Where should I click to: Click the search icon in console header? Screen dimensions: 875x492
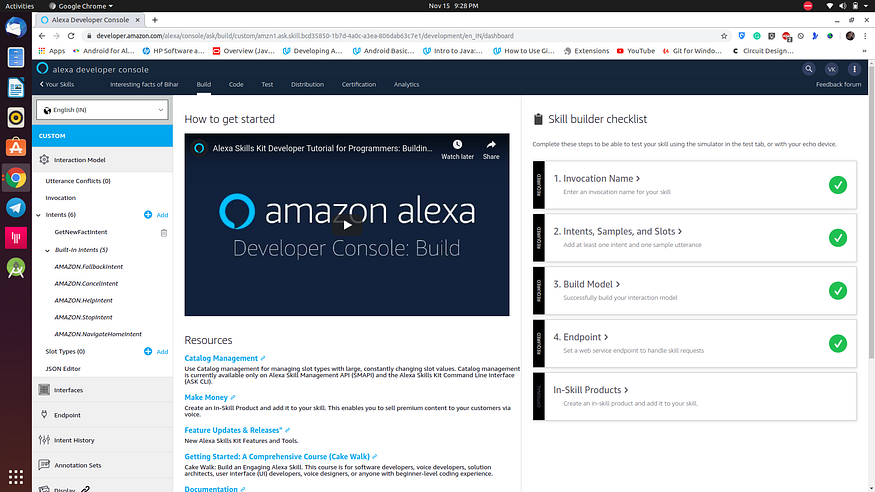tap(808, 69)
